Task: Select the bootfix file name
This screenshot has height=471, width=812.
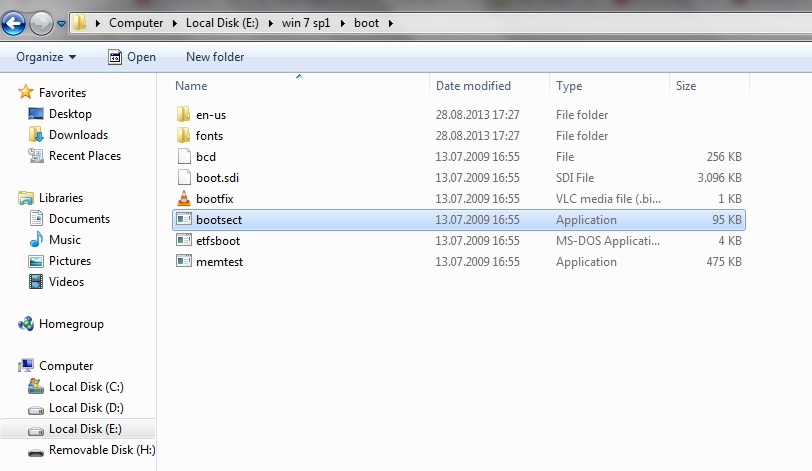Action: click(214, 199)
